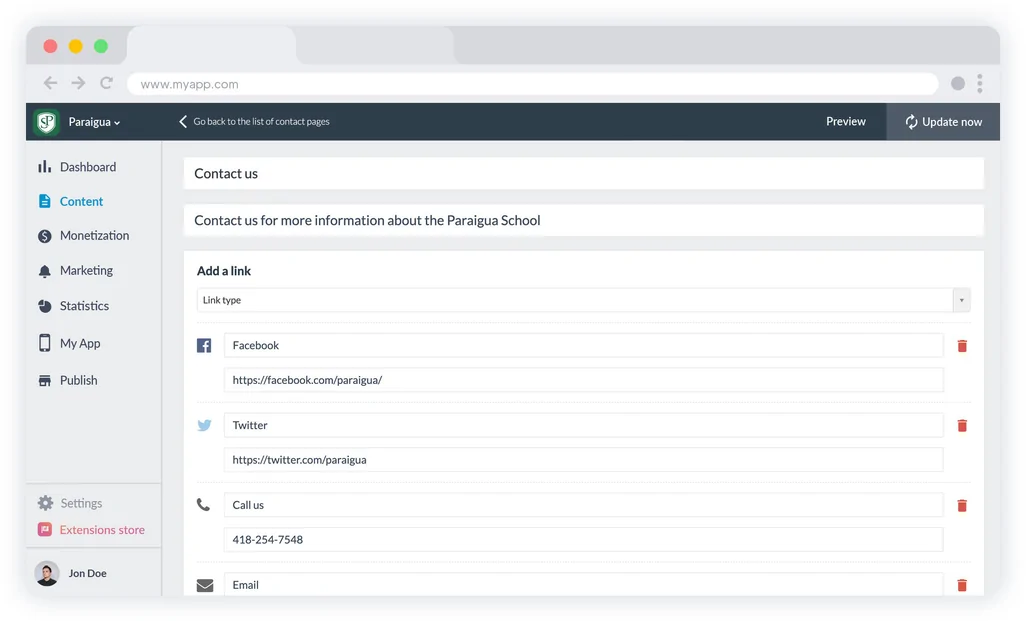Open the Extensions store

pos(101,530)
